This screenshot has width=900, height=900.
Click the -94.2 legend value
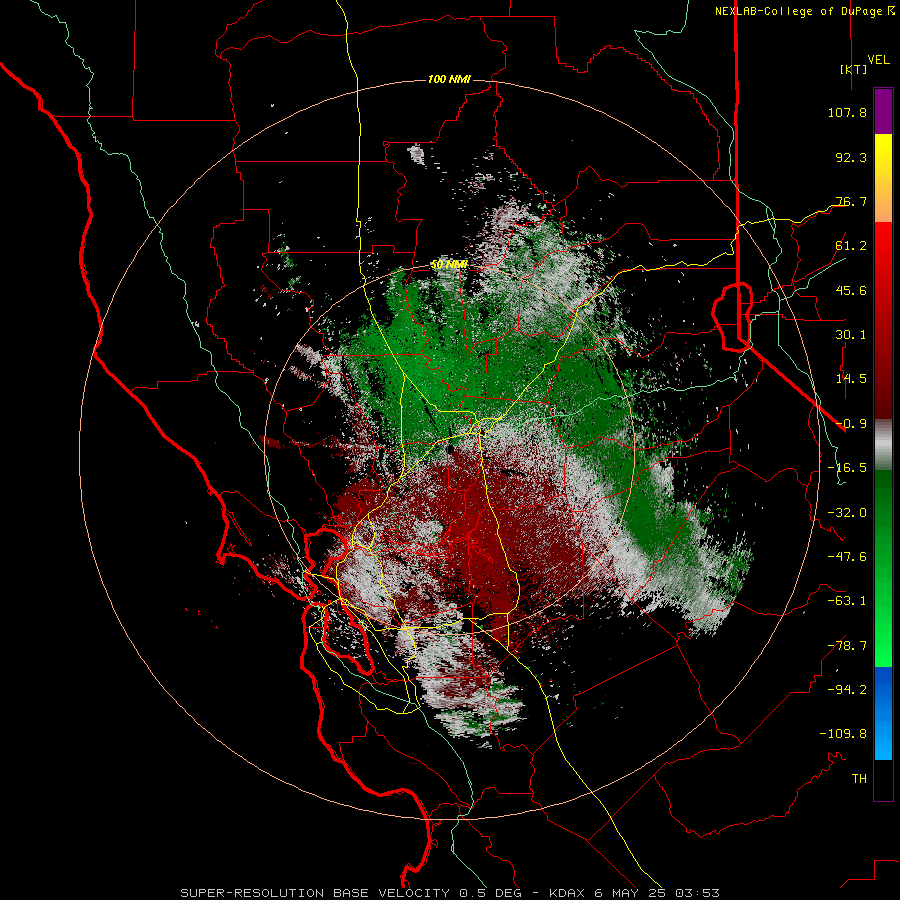click(847, 689)
